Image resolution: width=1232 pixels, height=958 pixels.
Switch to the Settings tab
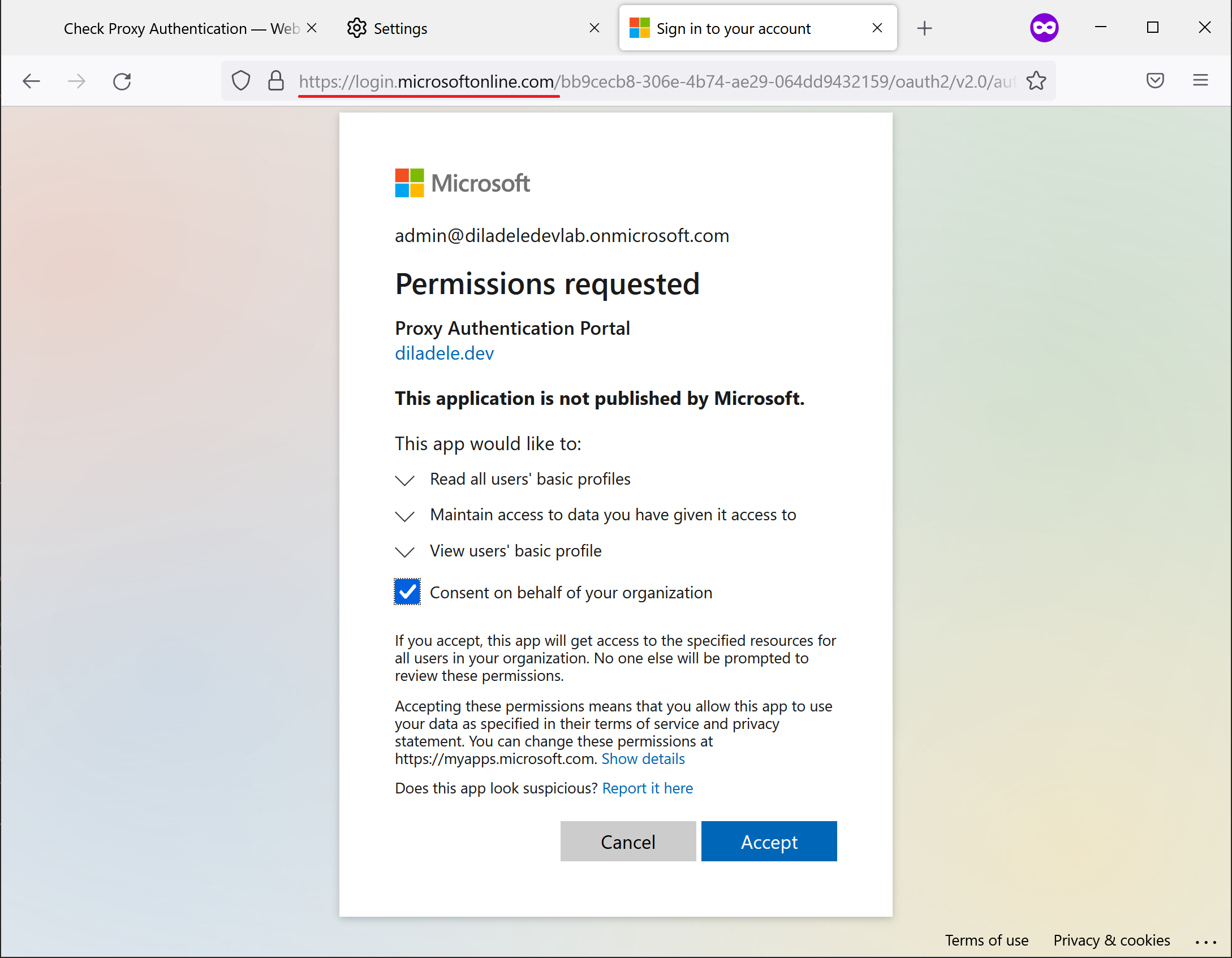coord(474,28)
